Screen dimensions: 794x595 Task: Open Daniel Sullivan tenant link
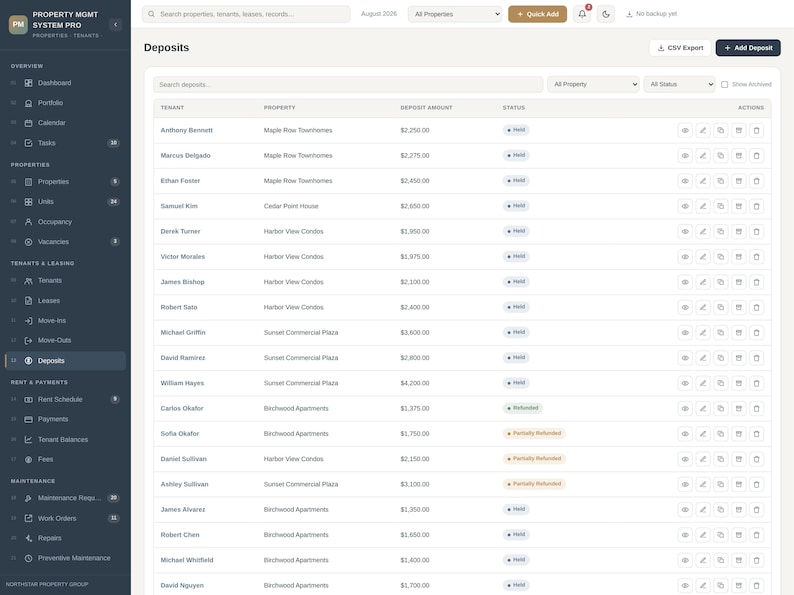(183, 459)
